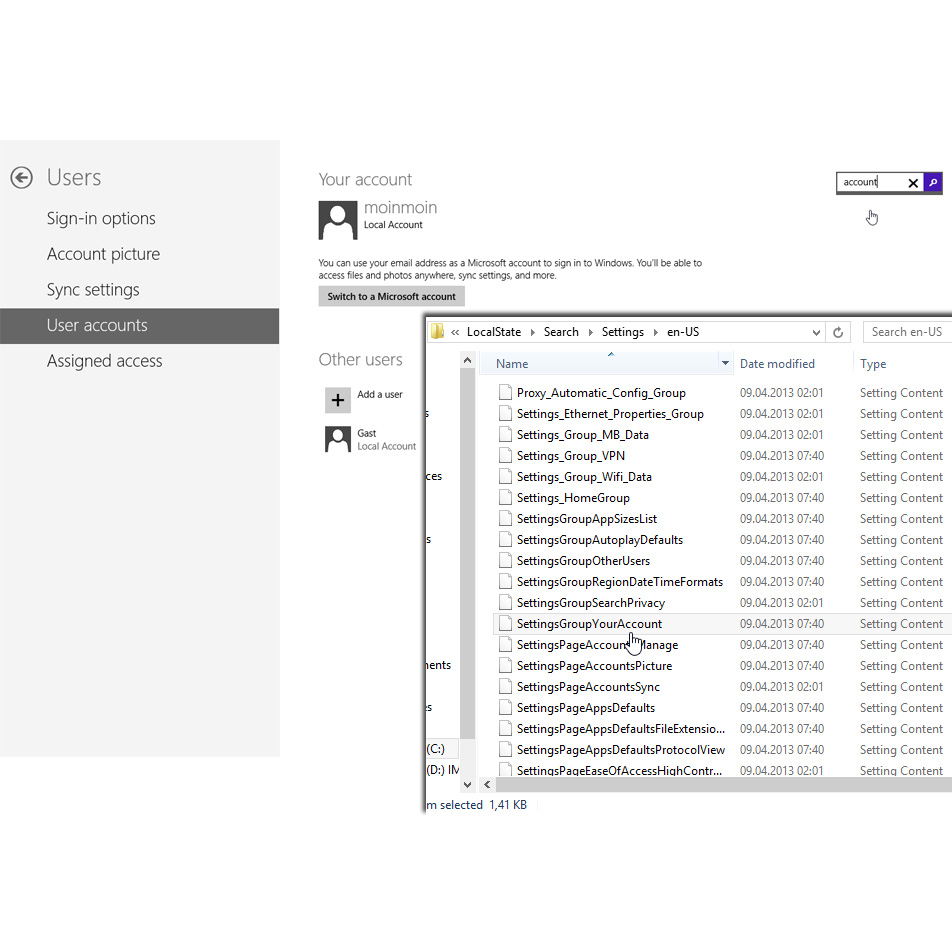Select the Gast user avatar

tap(338, 439)
